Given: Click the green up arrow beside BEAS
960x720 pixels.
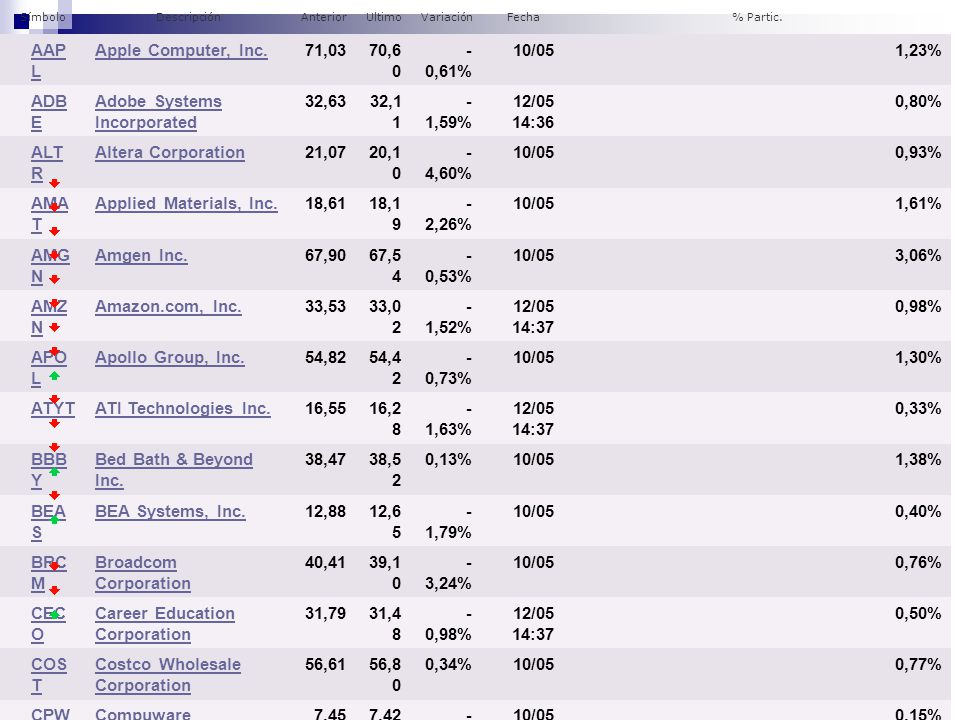Looking at the screenshot, I should (x=54, y=519).
